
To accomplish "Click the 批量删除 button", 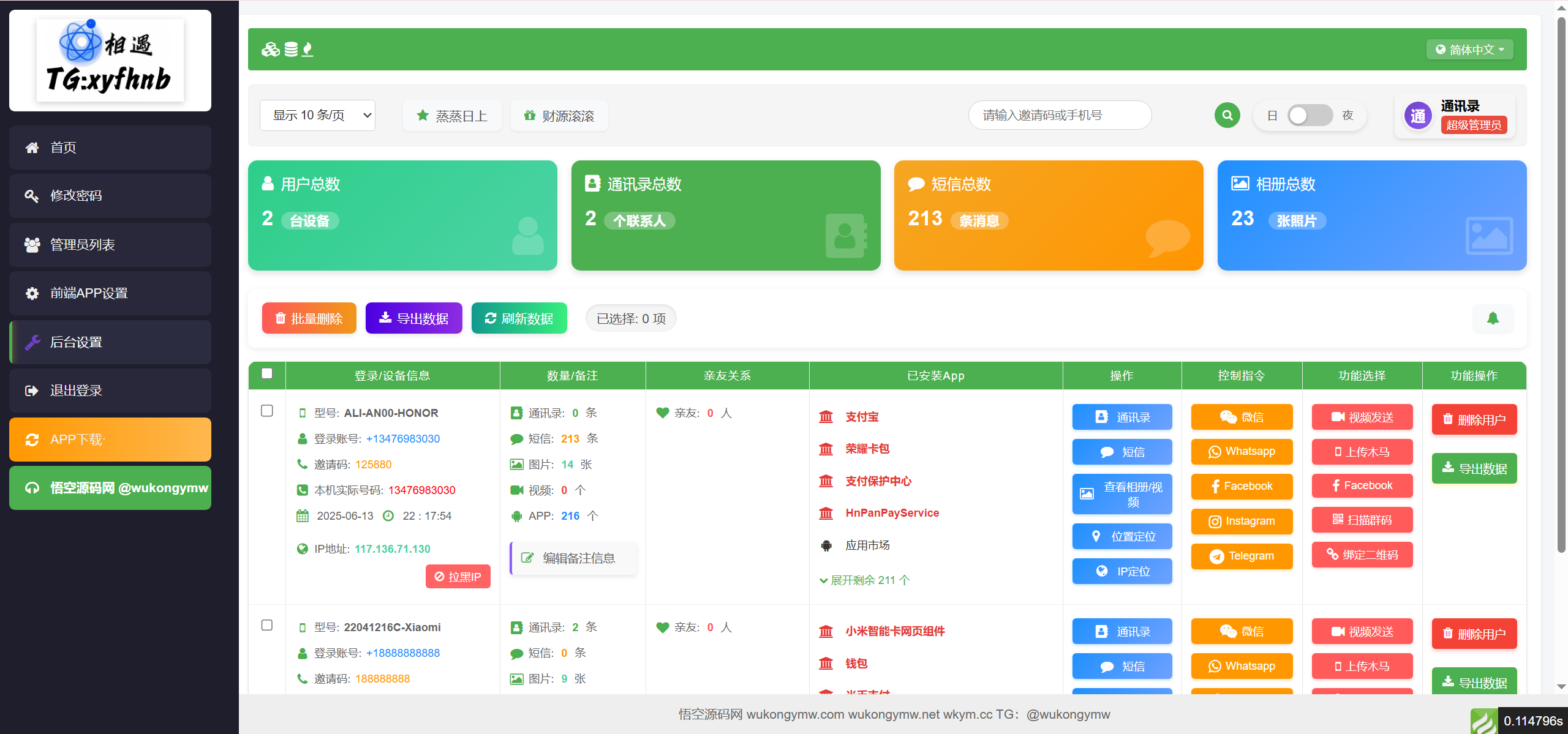I will tap(309, 318).
